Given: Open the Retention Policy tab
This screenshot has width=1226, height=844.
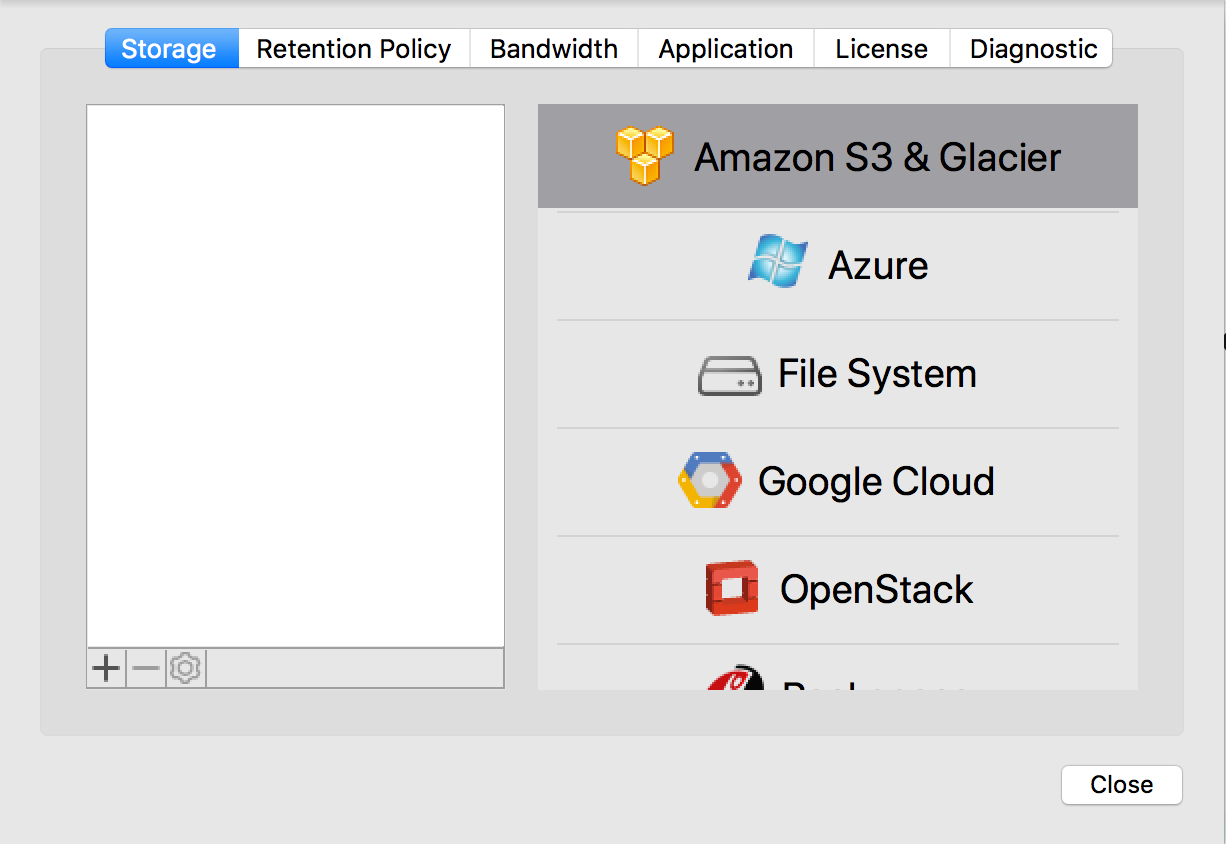Looking at the screenshot, I should 354,49.
